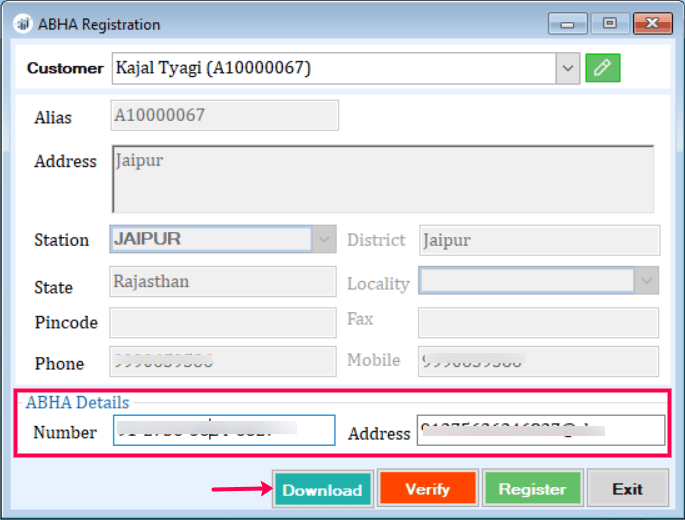Screen dimensions: 685x520
Task: Click the customer Address text area showing Jaipur
Action: click(383, 179)
